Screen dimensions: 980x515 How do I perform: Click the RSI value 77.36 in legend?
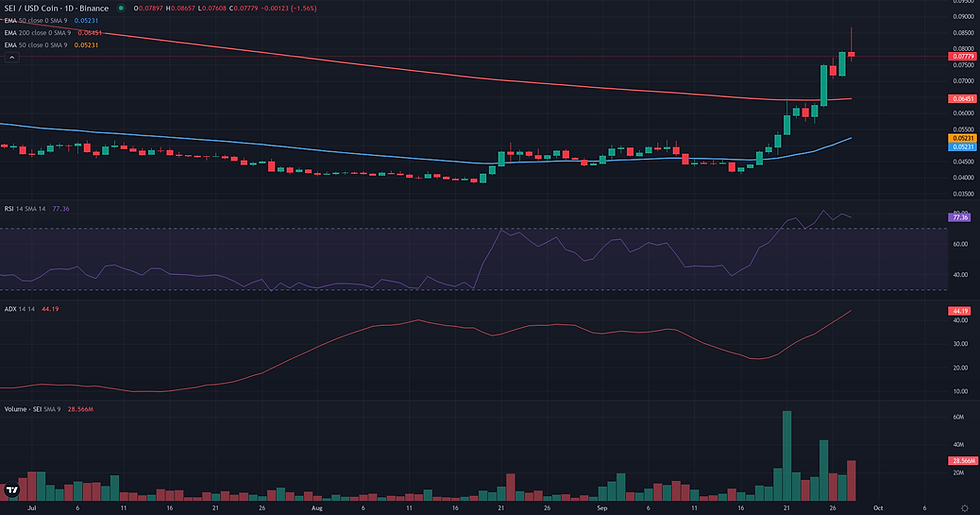(61, 209)
